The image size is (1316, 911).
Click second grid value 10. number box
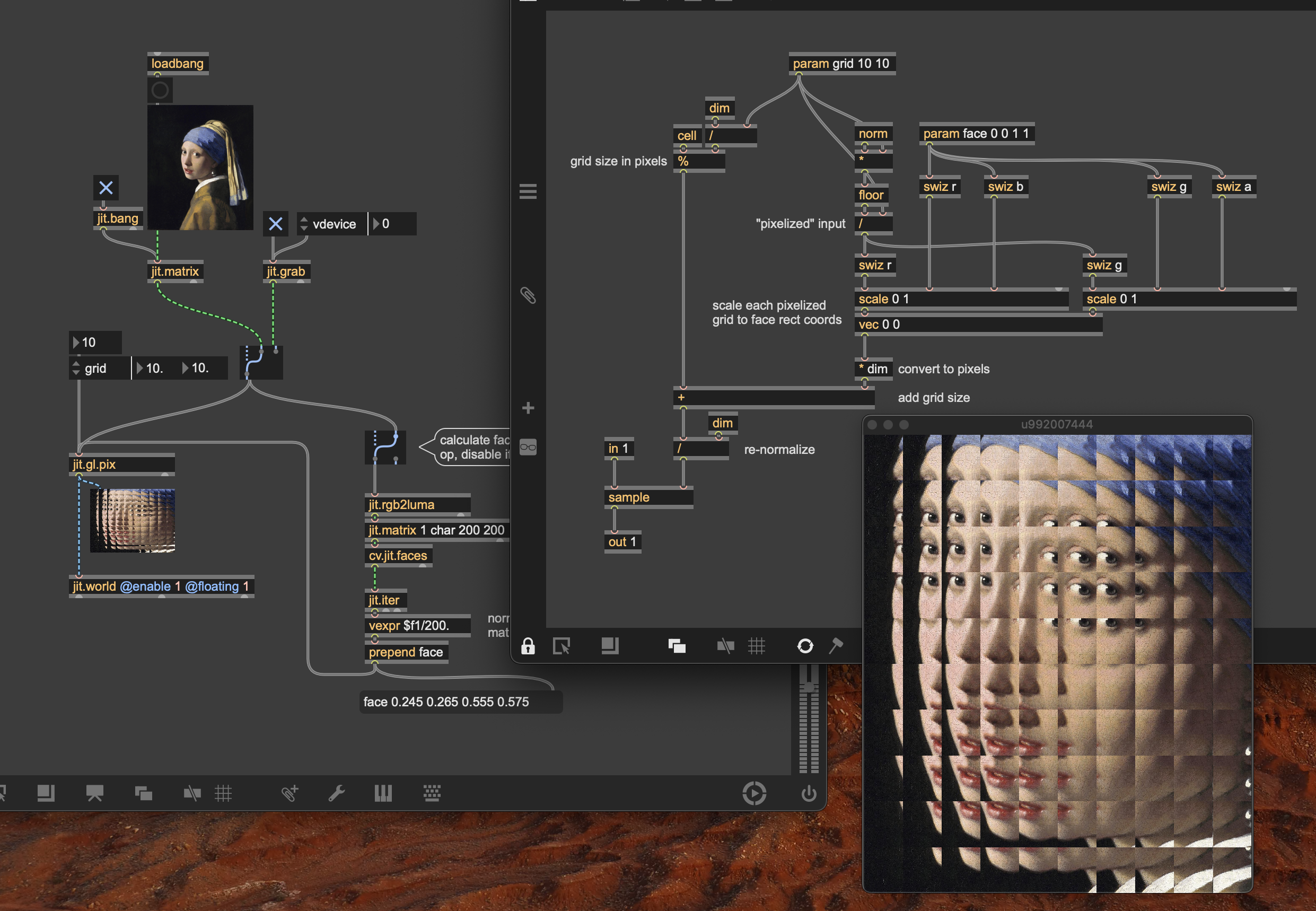pos(203,368)
